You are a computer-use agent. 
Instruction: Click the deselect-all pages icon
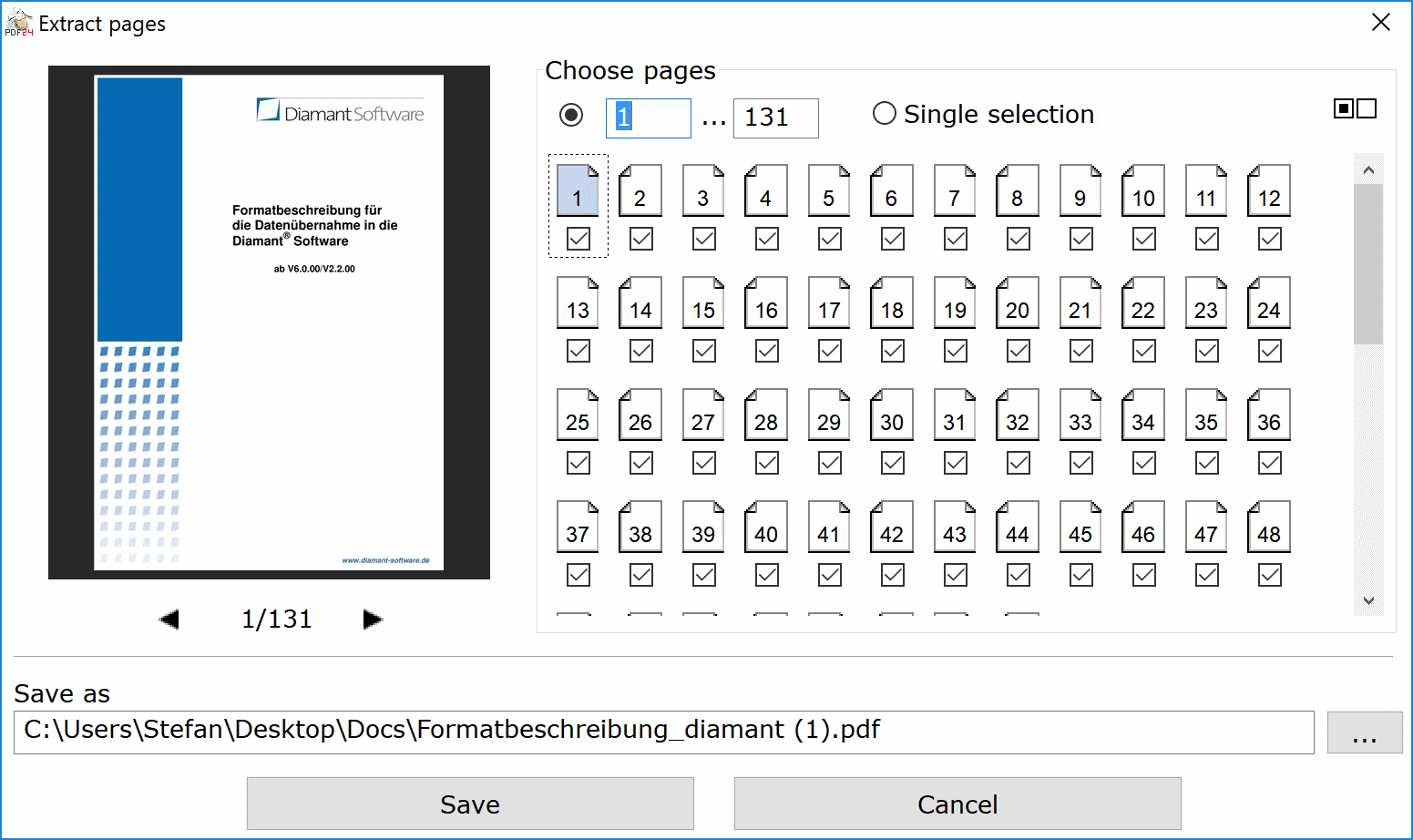(1367, 108)
